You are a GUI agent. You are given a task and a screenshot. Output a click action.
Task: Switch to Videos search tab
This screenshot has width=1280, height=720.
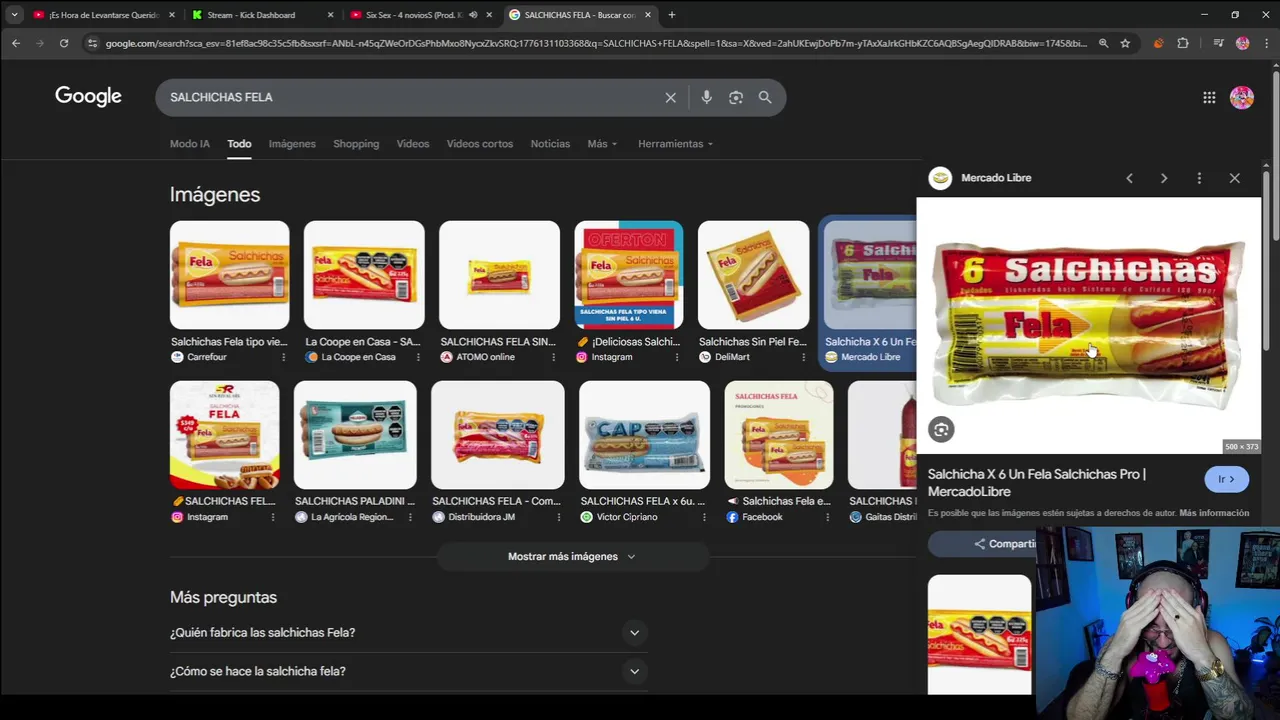[413, 144]
